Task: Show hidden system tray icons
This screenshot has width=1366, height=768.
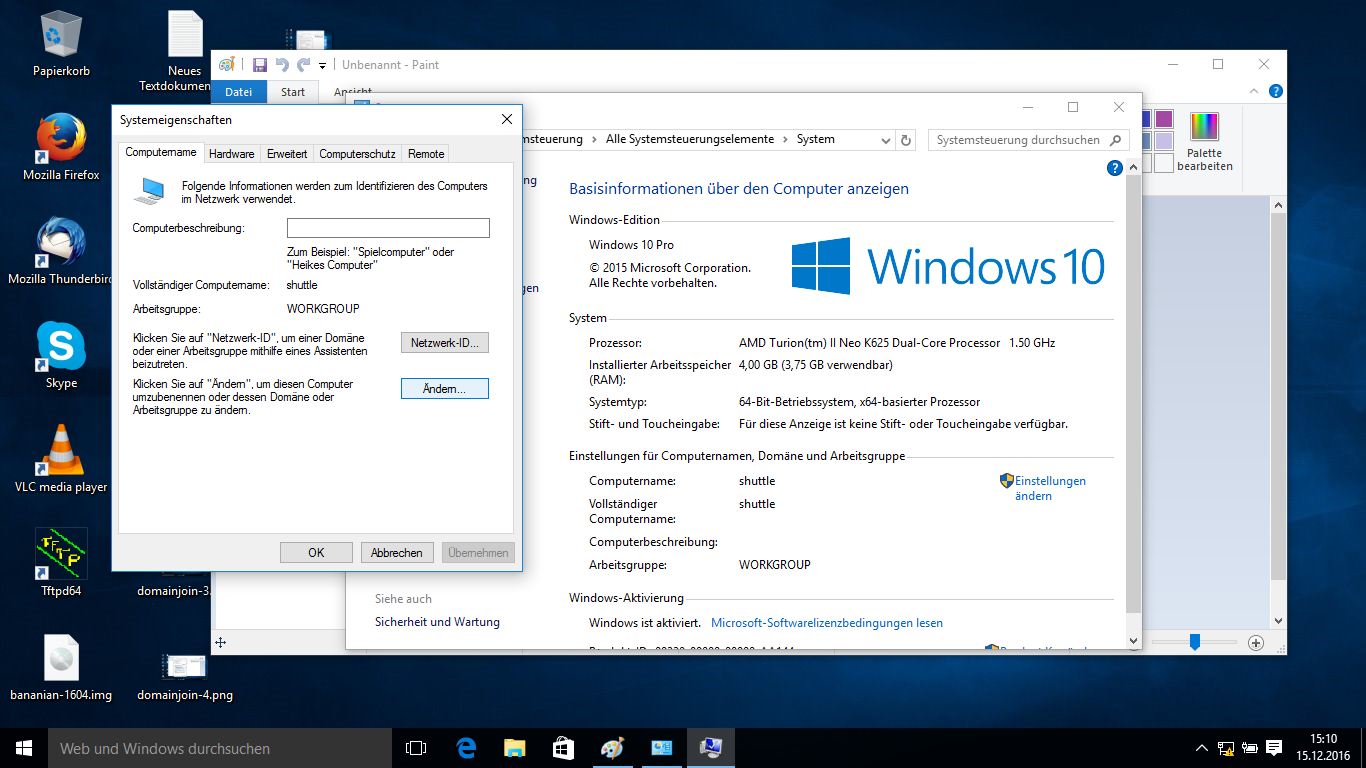Action: tap(1202, 748)
